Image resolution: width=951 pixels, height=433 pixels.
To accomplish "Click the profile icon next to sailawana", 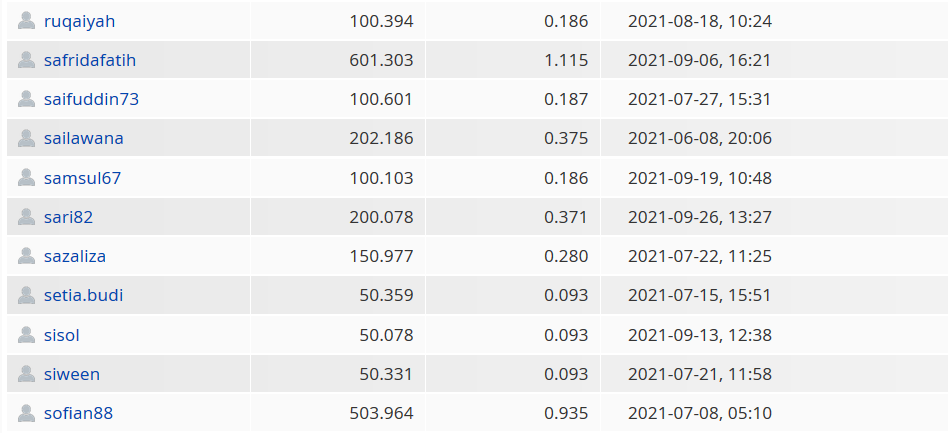I will 26,138.
